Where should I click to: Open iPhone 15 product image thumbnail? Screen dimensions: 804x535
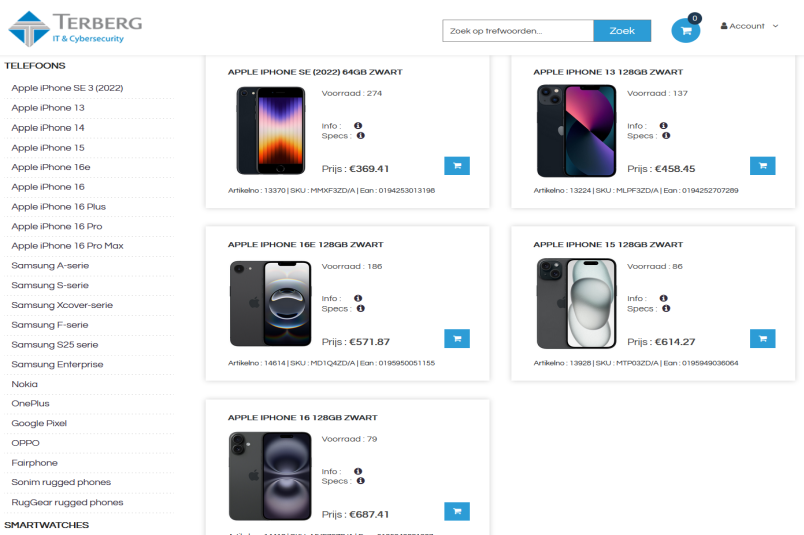576,303
